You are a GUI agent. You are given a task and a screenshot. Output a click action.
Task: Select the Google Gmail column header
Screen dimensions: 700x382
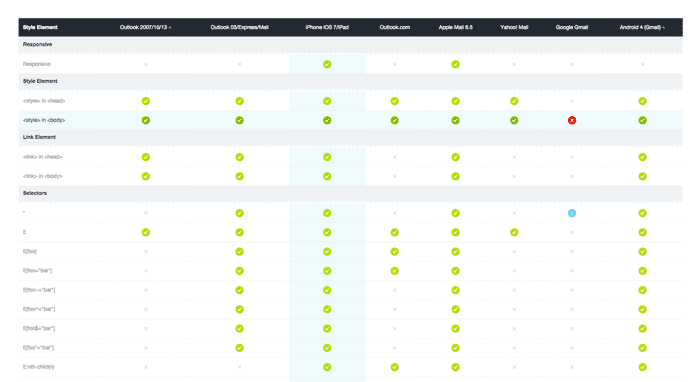point(572,27)
